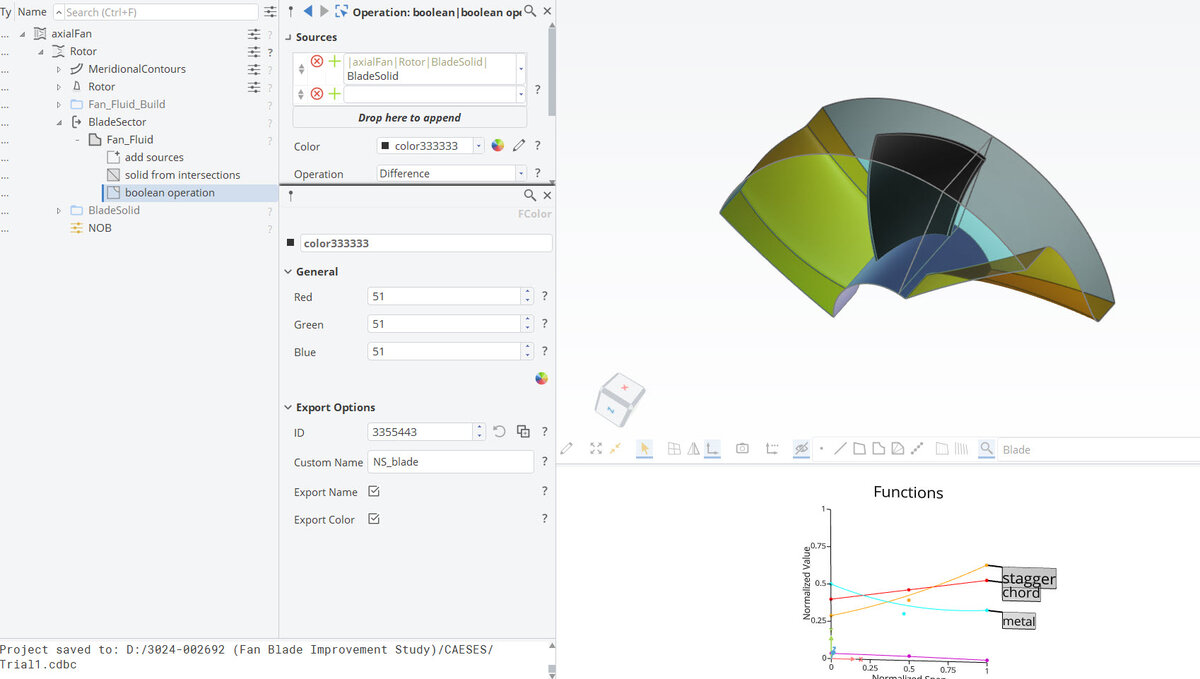The height and width of the screenshot is (679, 1200).
Task: Collapse the BladeSector node
Action: [x=59, y=122]
